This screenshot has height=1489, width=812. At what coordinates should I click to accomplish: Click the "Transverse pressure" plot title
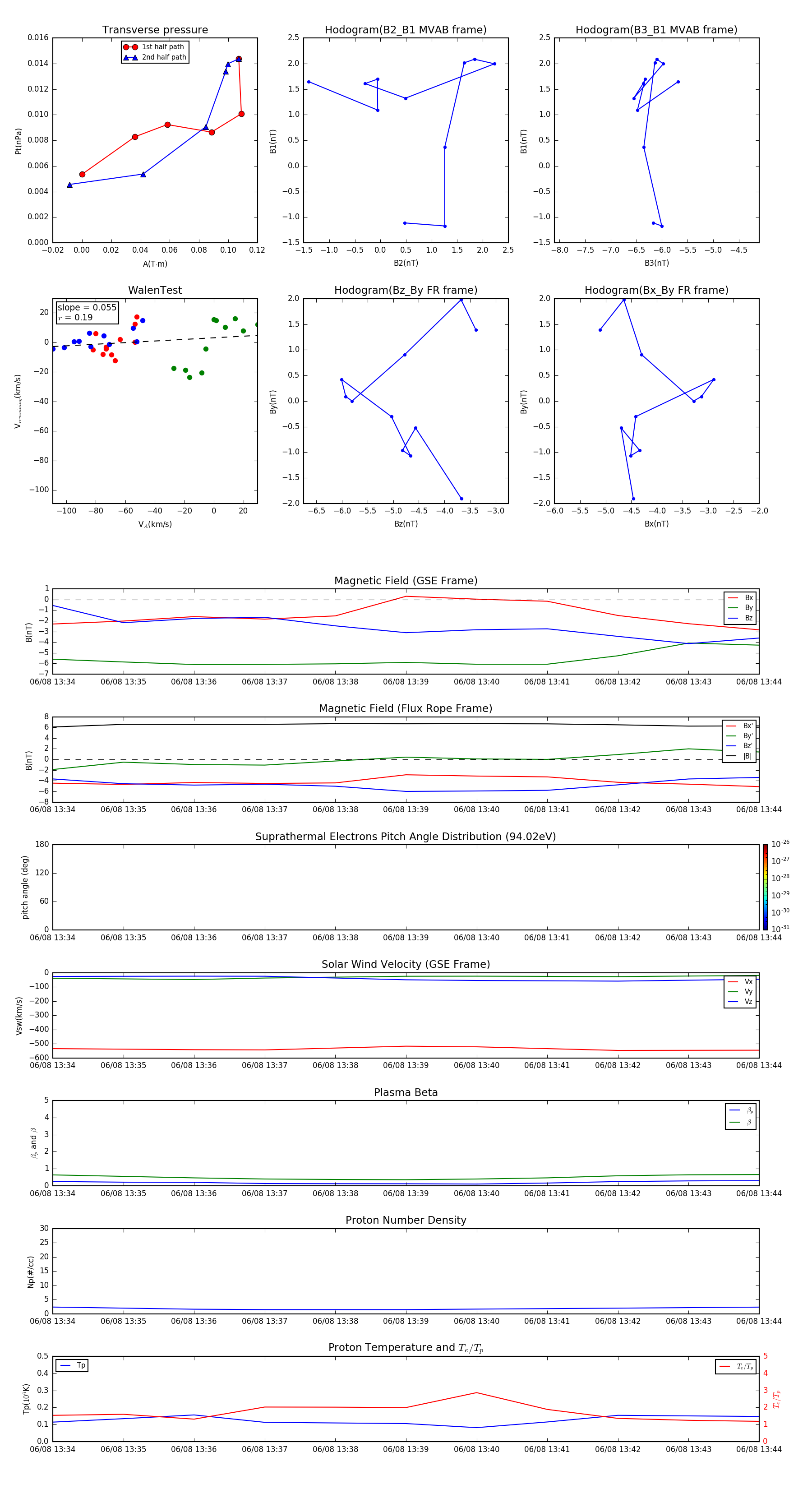(x=155, y=30)
